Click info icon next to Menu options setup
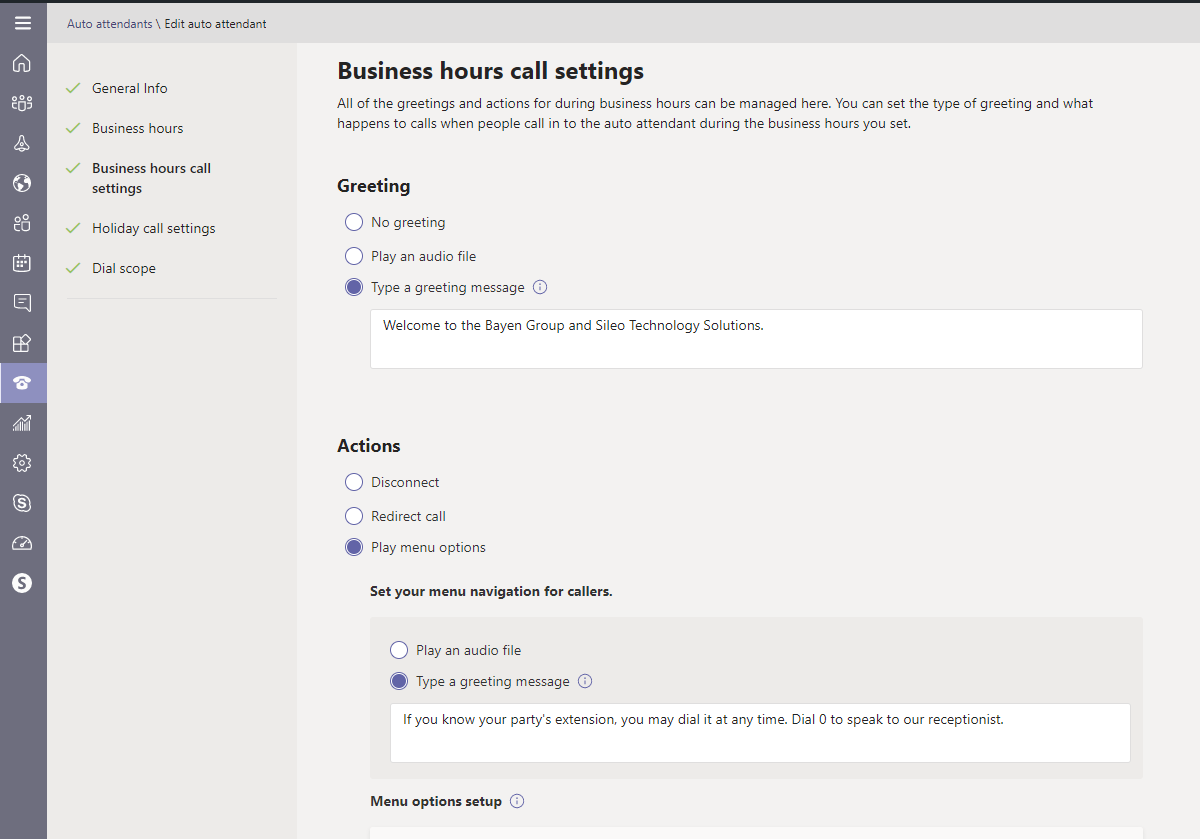 click(517, 801)
